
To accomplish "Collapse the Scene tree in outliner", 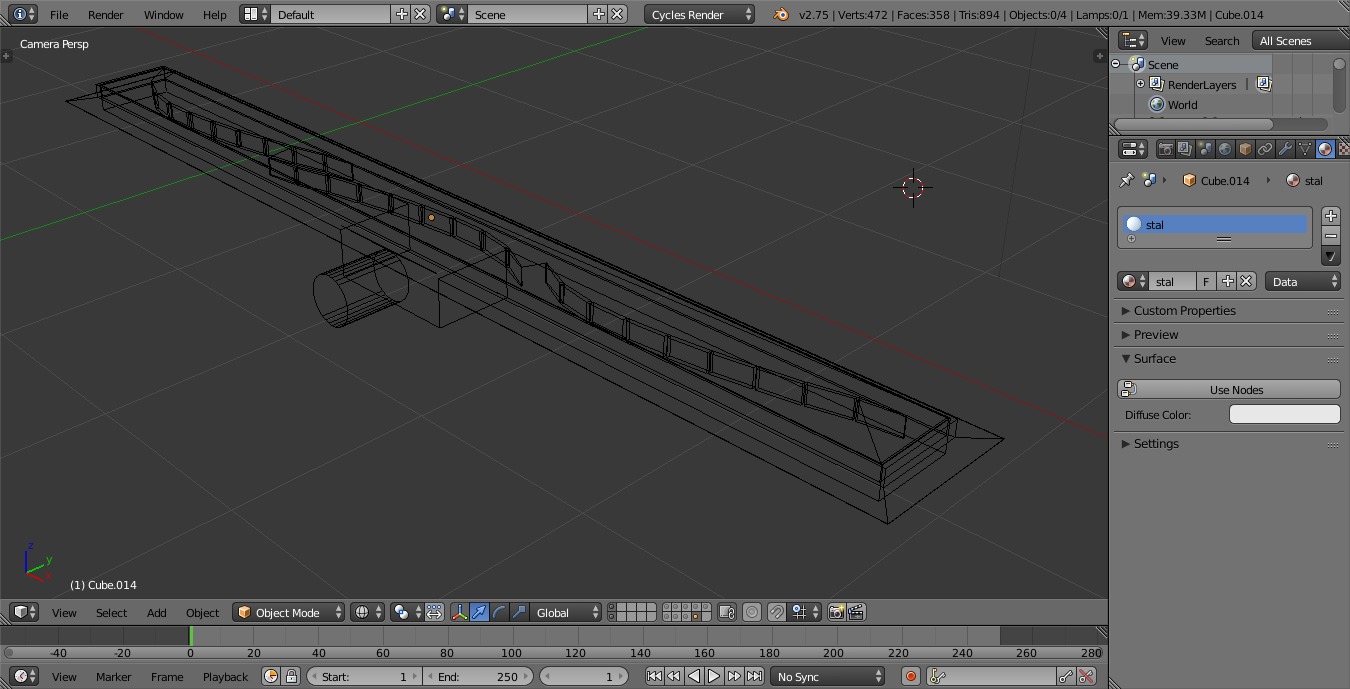I will click(x=1116, y=64).
